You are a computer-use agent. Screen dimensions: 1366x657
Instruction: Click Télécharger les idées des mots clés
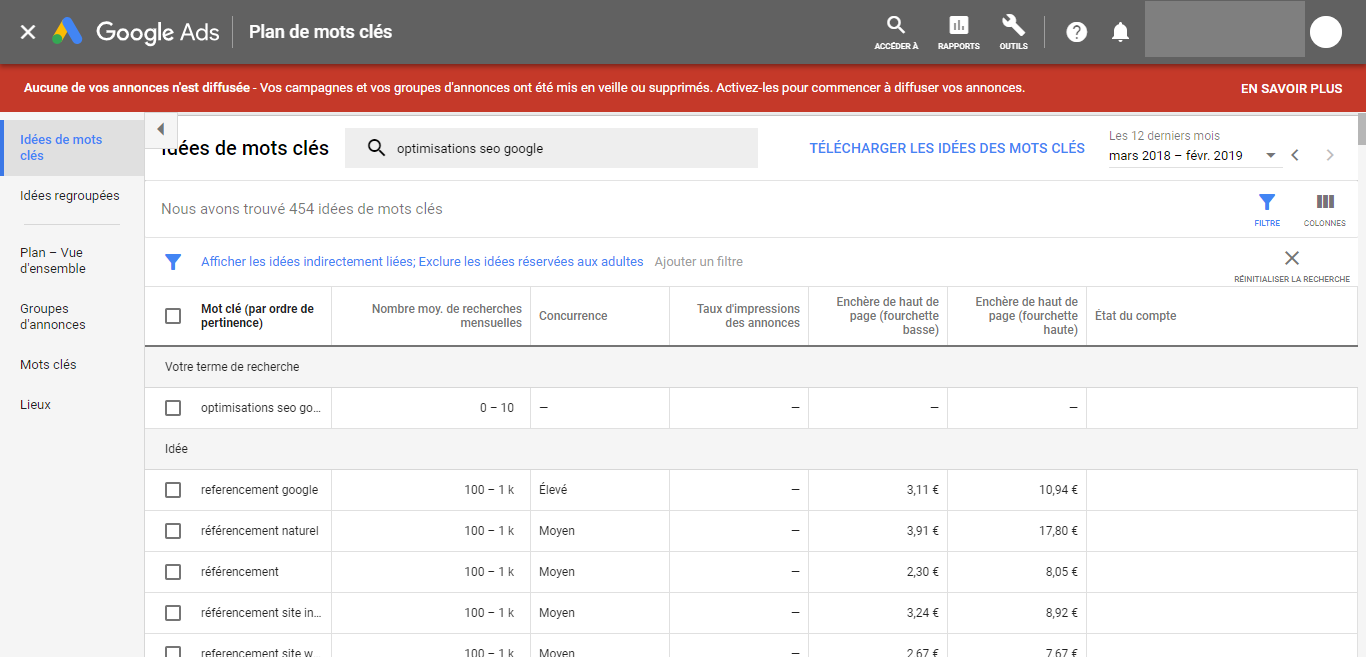pyautogui.click(x=947, y=148)
